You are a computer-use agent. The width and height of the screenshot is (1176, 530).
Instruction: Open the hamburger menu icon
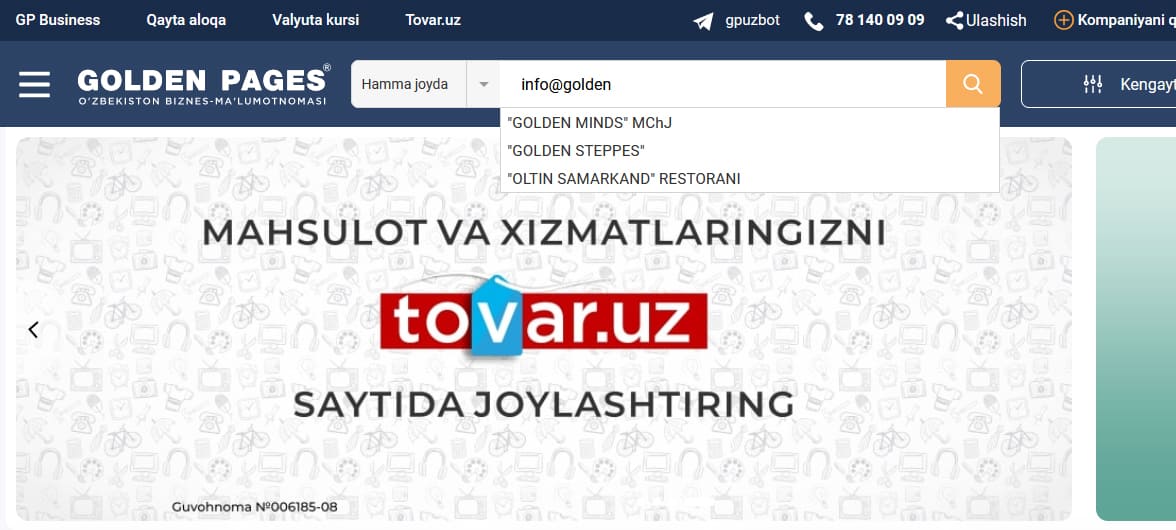(34, 84)
